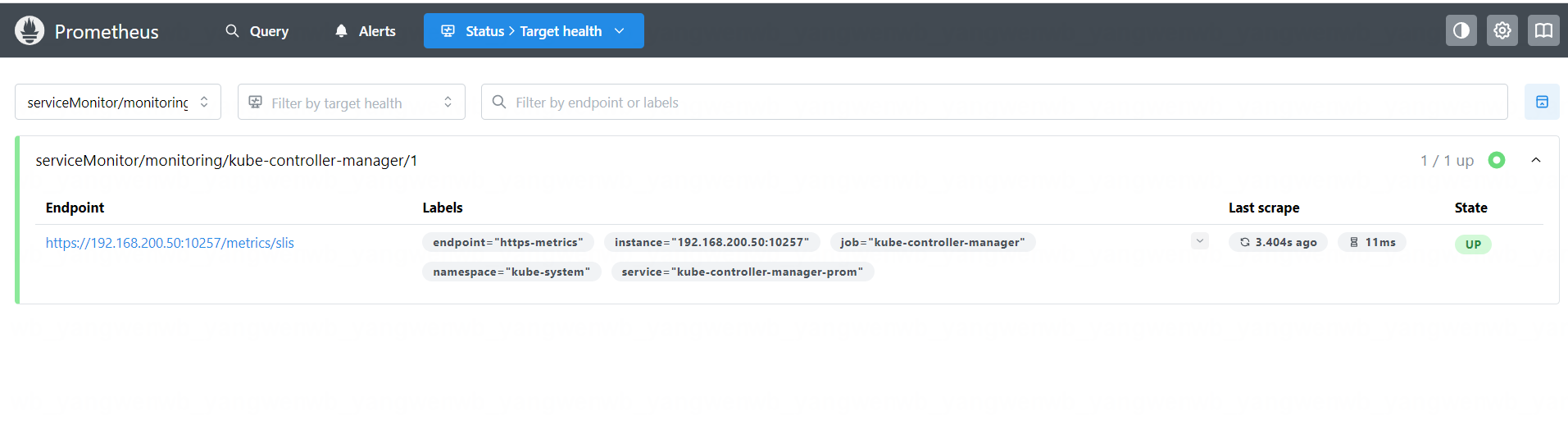This screenshot has height=425, width=1568.
Task: Click the green health status ring icon
Action: pyautogui.click(x=1496, y=161)
